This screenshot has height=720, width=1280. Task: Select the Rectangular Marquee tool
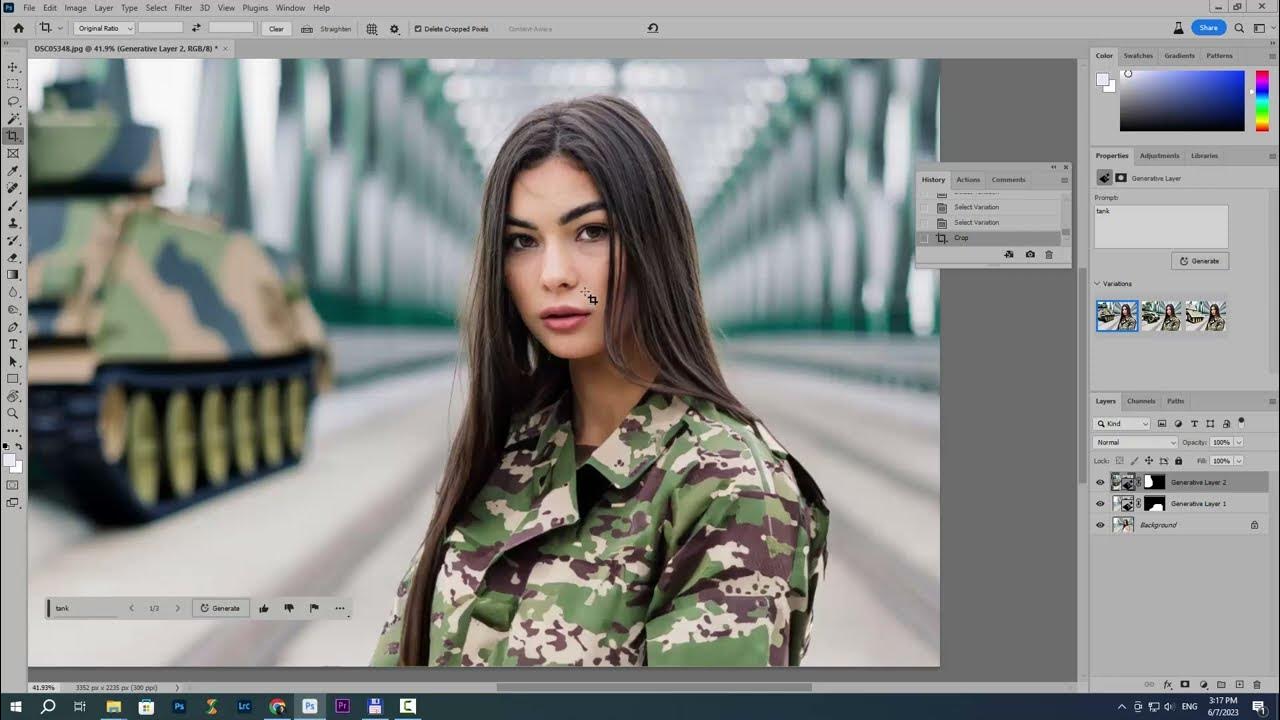click(x=13, y=84)
